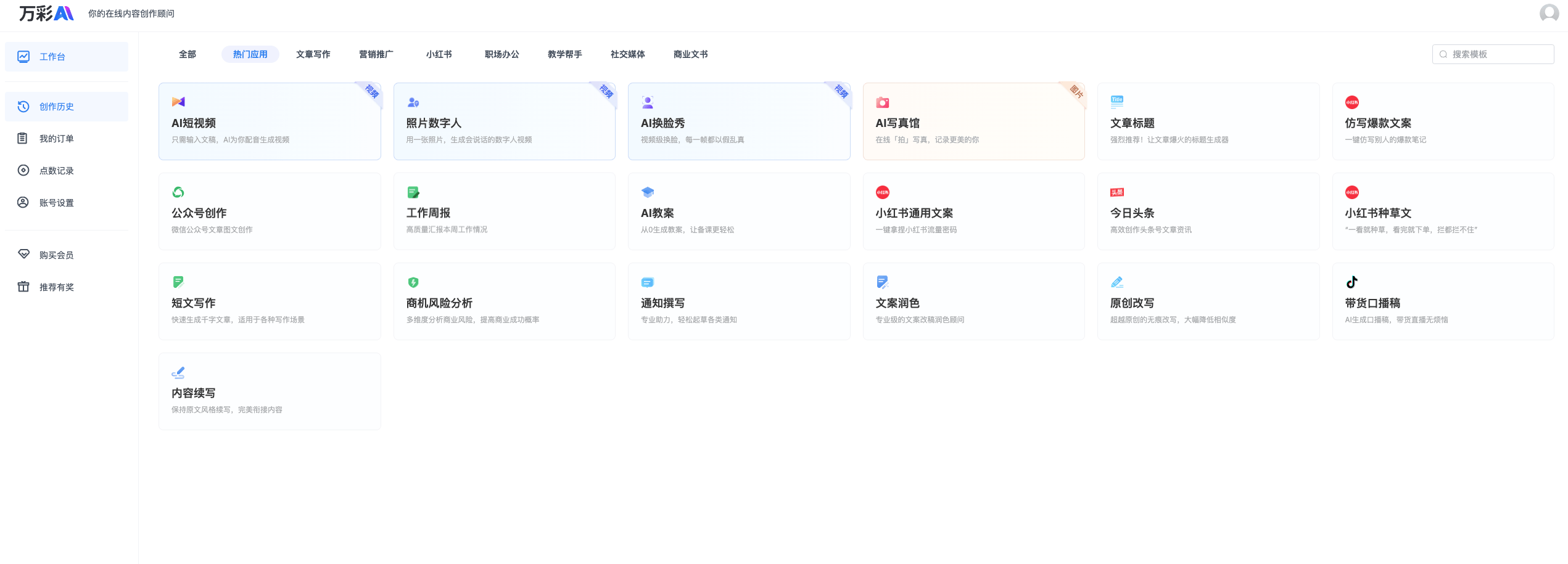The width and height of the screenshot is (1568, 564).
Task: Open 推荐有奖 in the sidebar
Action: [x=67, y=287]
